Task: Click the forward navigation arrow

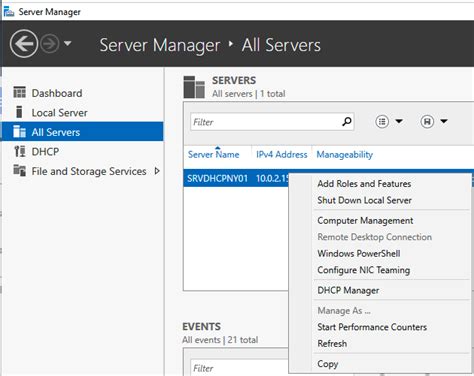Action: pos(50,44)
